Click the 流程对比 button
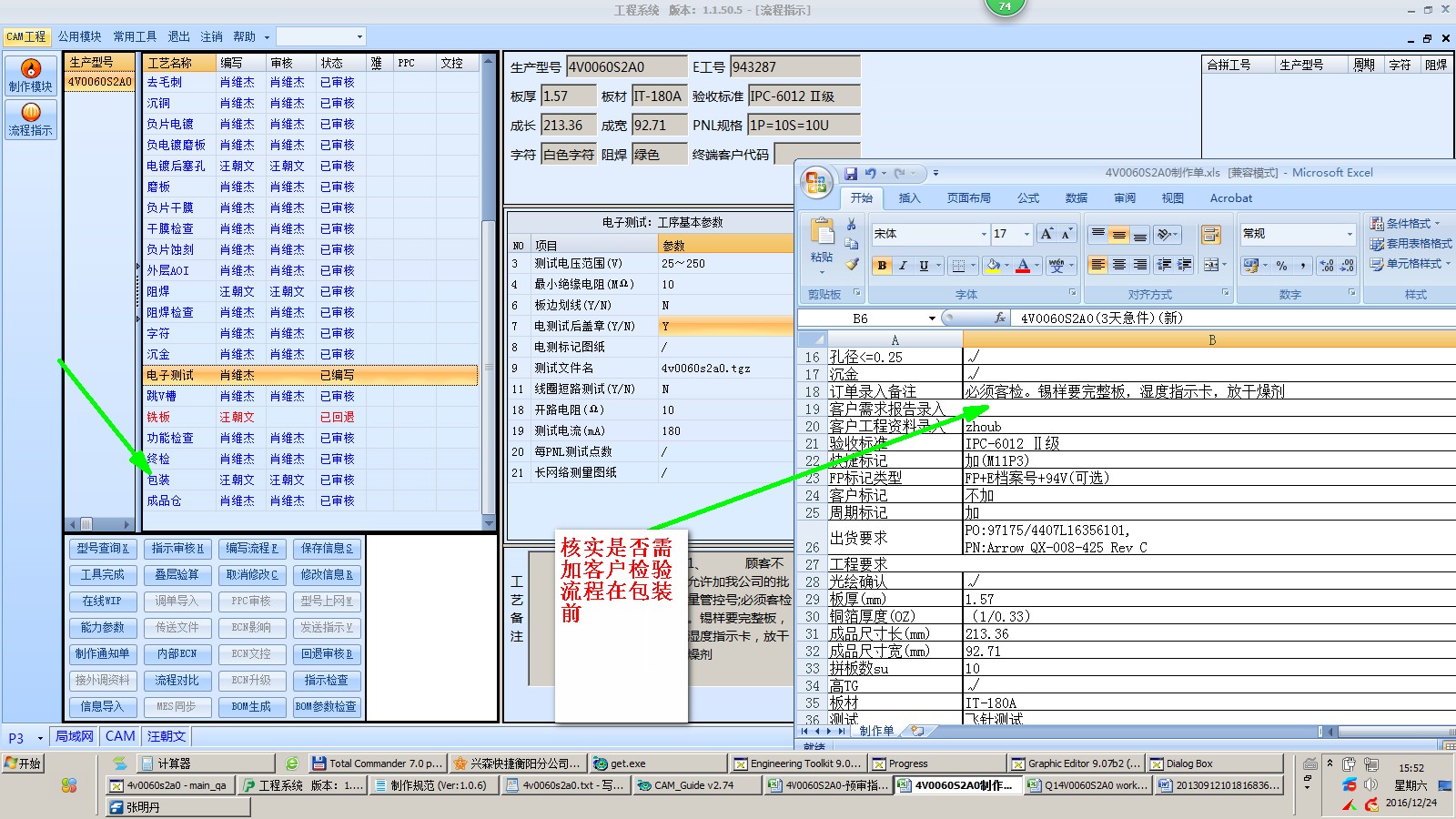 coord(177,680)
